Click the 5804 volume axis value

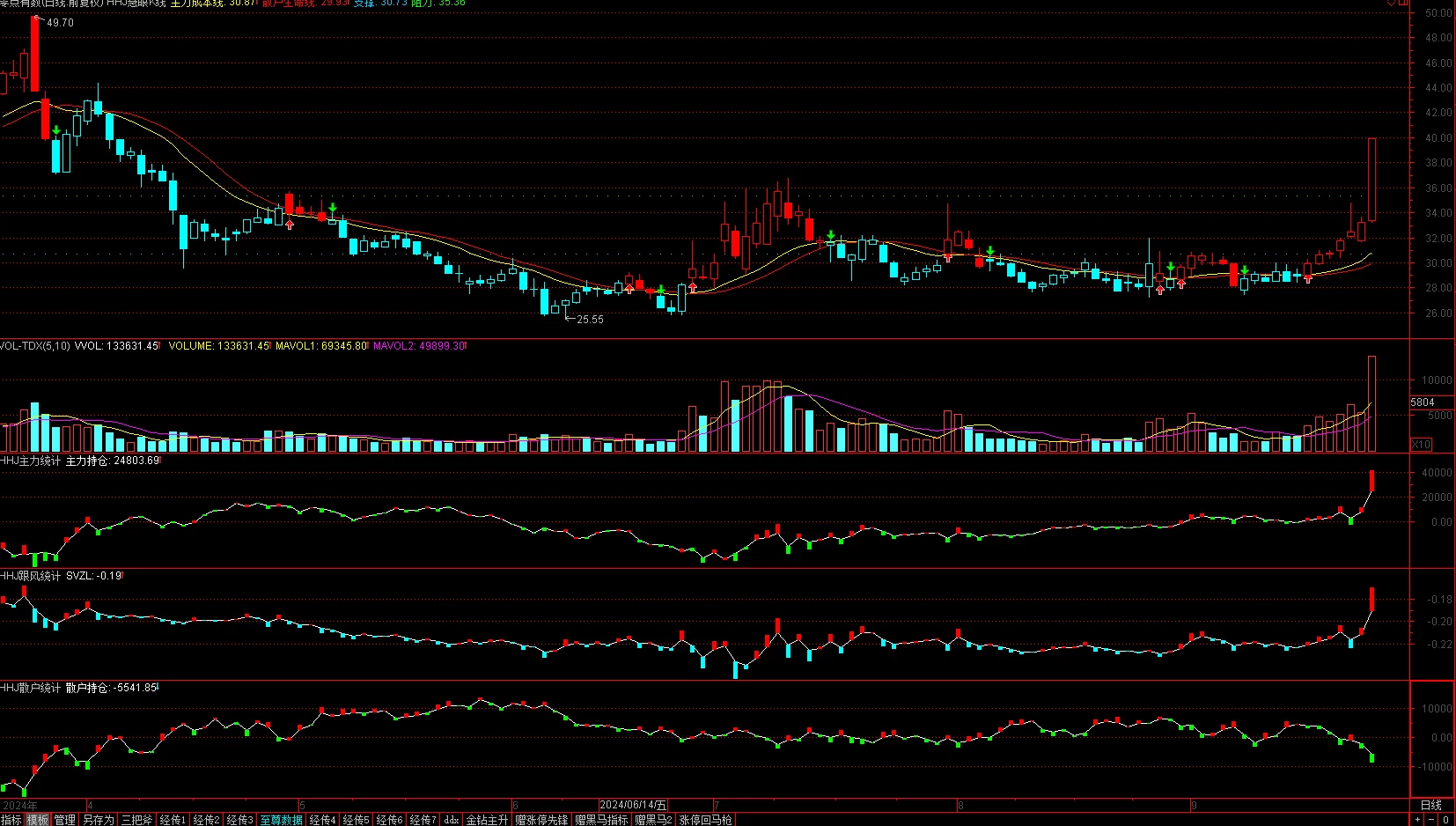point(1423,402)
